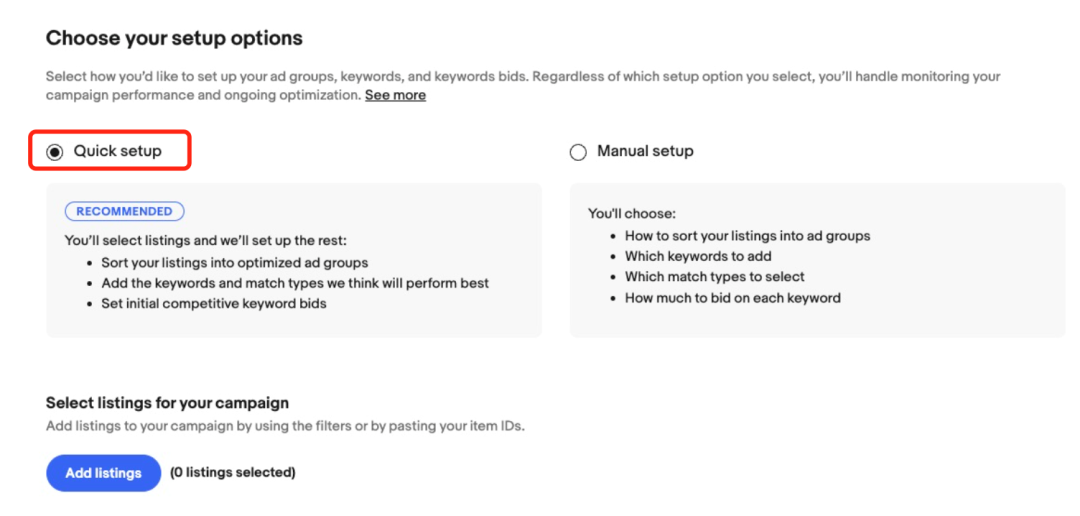Click the 0 listings selected counter

[232, 472]
